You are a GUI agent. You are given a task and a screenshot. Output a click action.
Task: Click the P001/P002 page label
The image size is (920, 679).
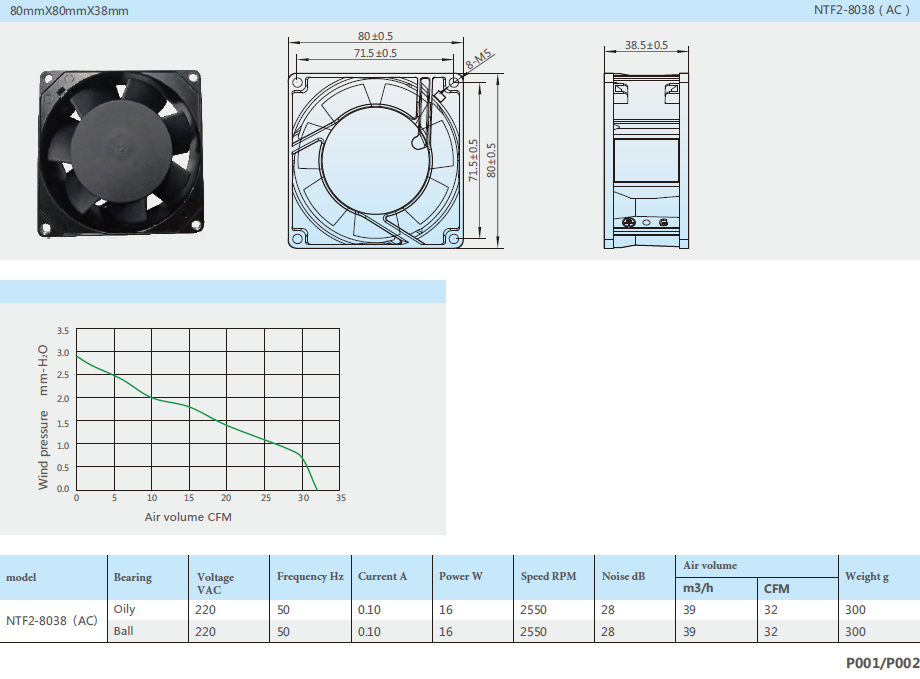coord(882,662)
